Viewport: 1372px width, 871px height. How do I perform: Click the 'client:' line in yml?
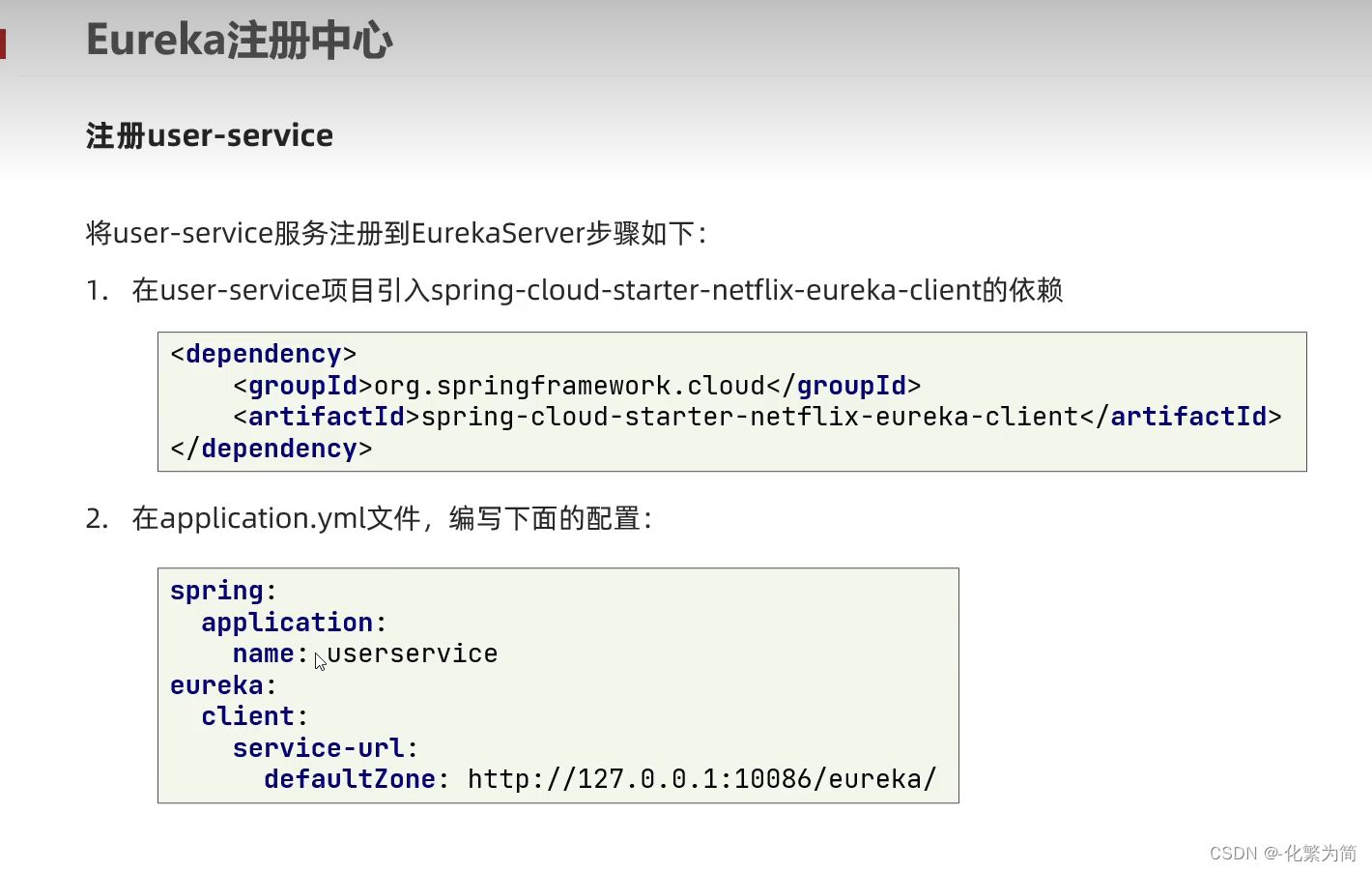tap(255, 716)
